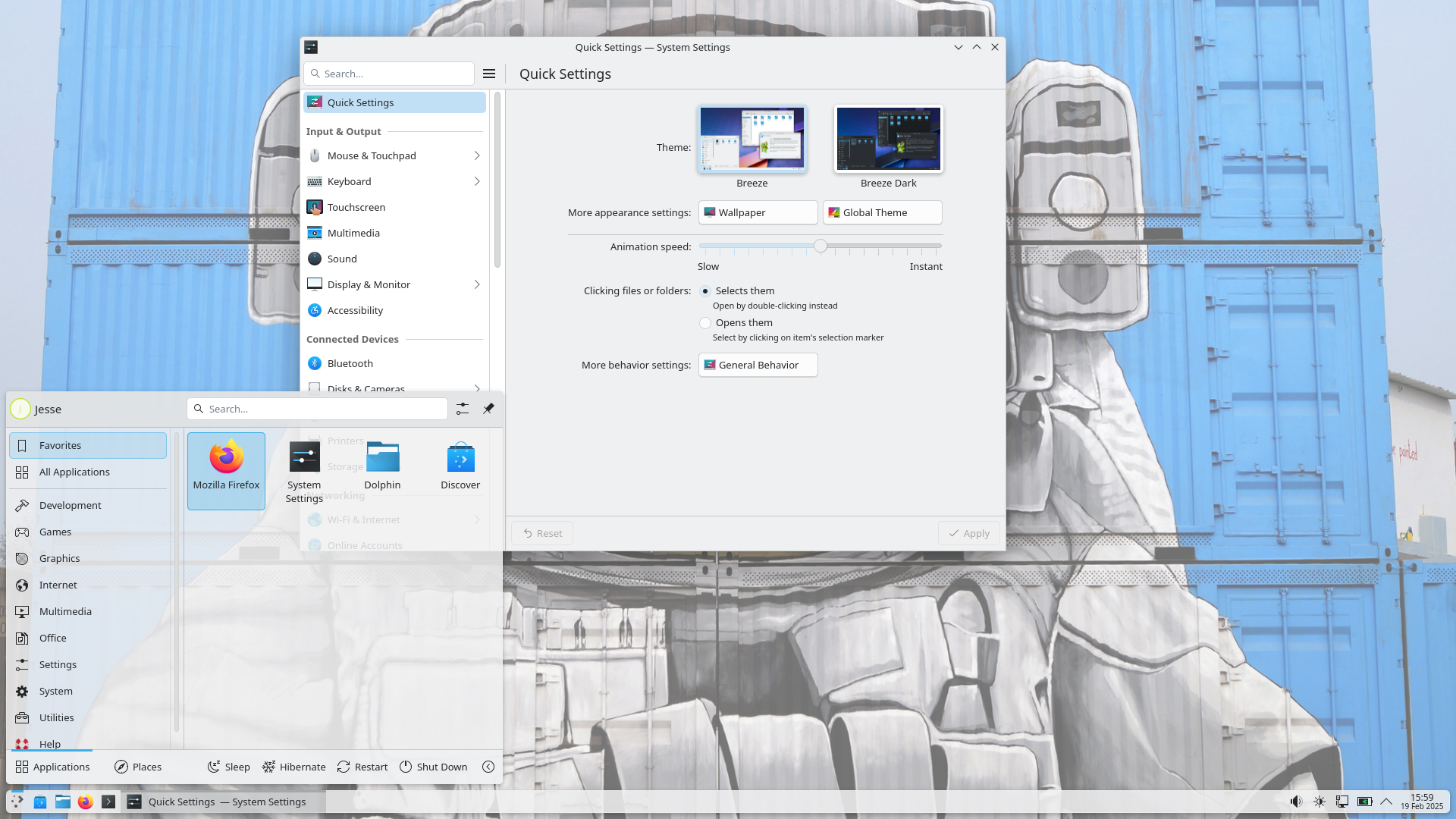Open the Development category

(88, 505)
